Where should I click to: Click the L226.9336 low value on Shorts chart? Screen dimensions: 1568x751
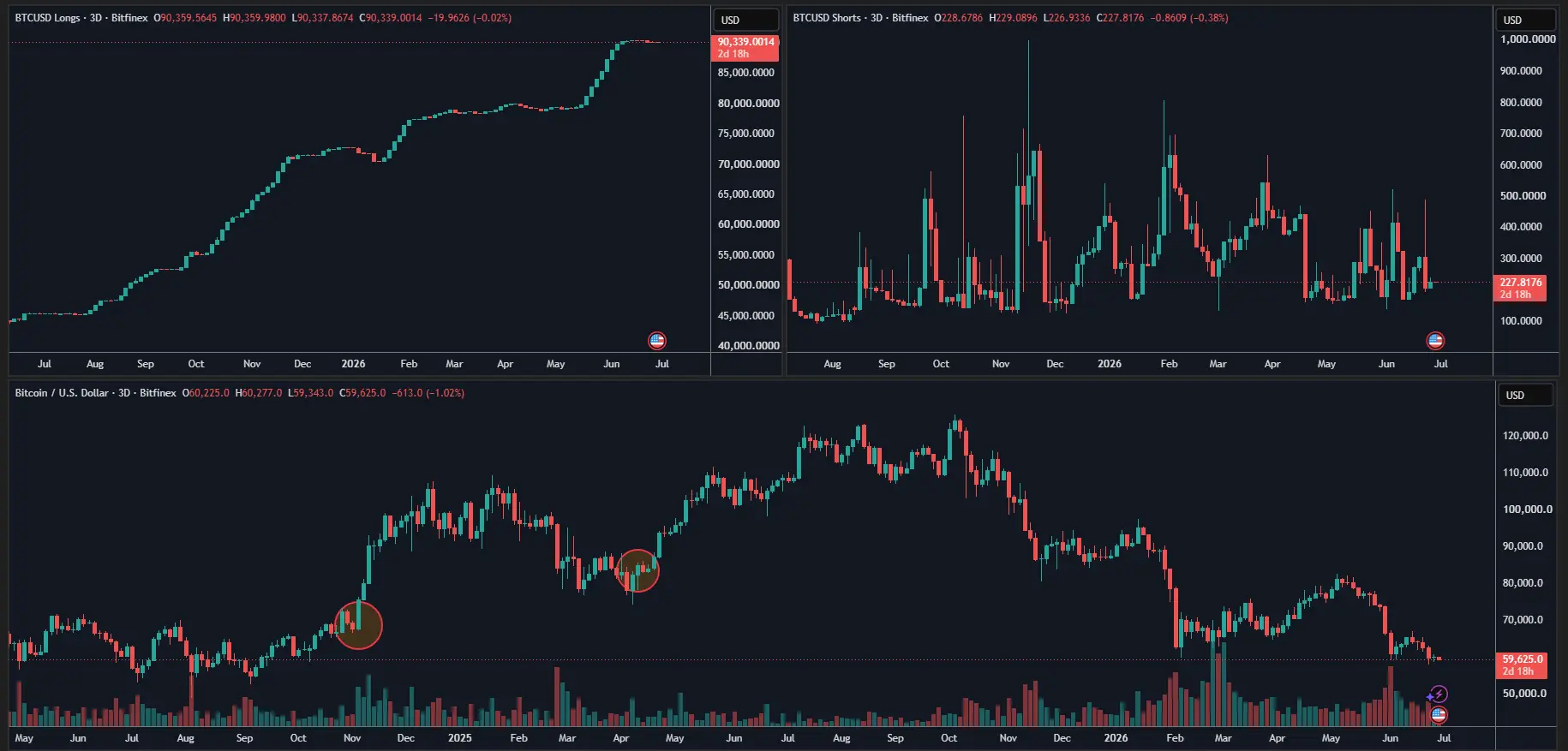tap(1067, 18)
